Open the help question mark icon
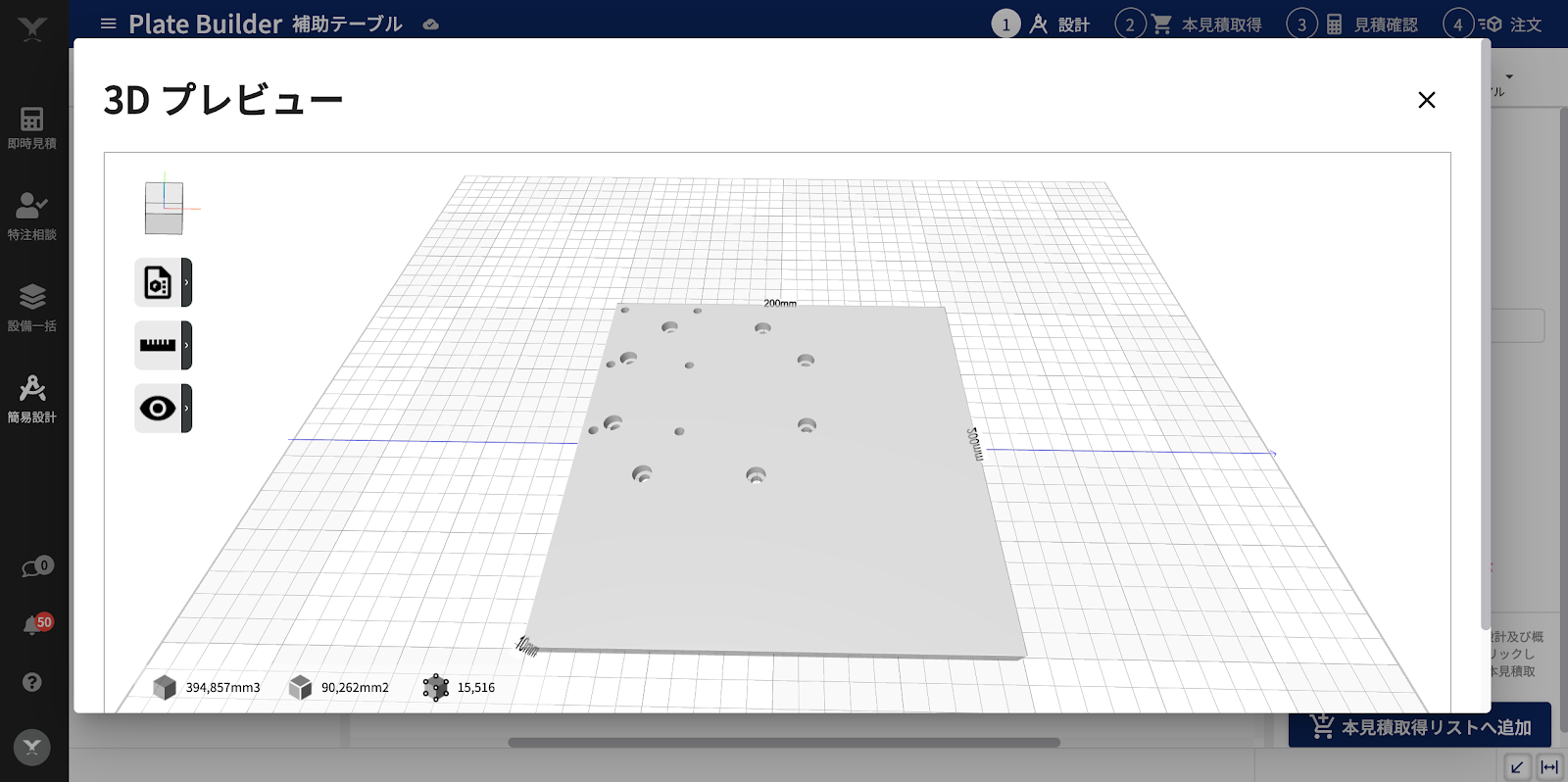The height and width of the screenshot is (782, 1568). point(32,682)
